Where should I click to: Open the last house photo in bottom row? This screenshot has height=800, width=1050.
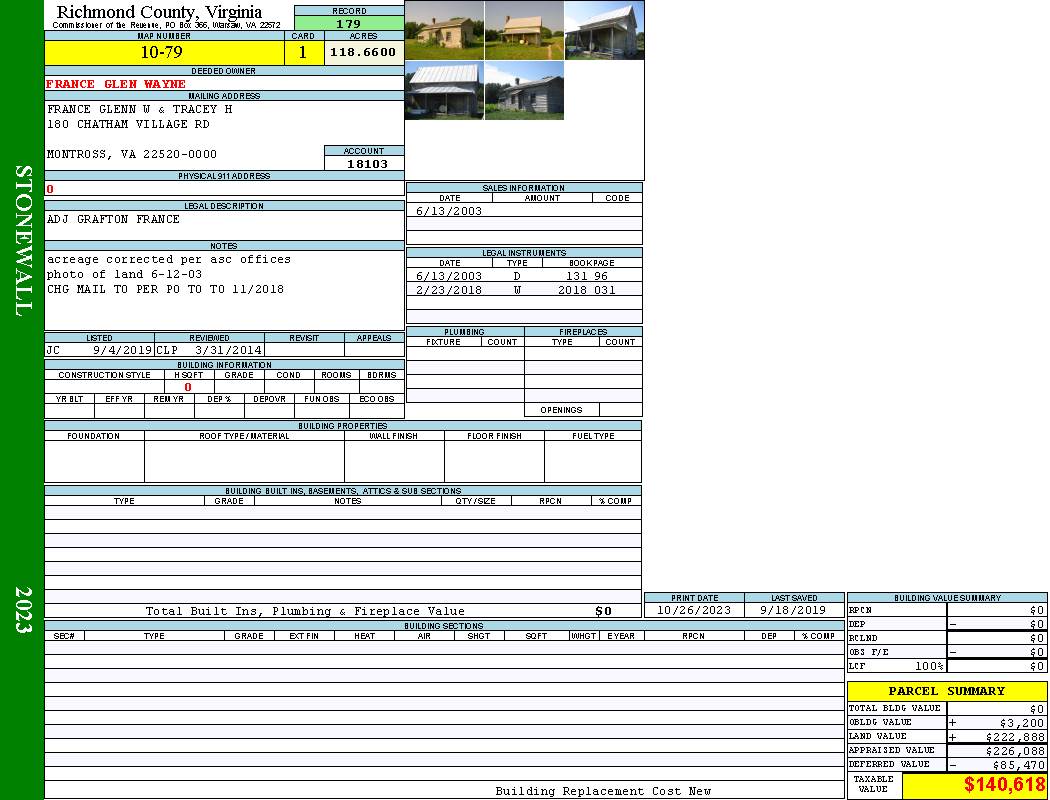pyautogui.click(x=524, y=90)
